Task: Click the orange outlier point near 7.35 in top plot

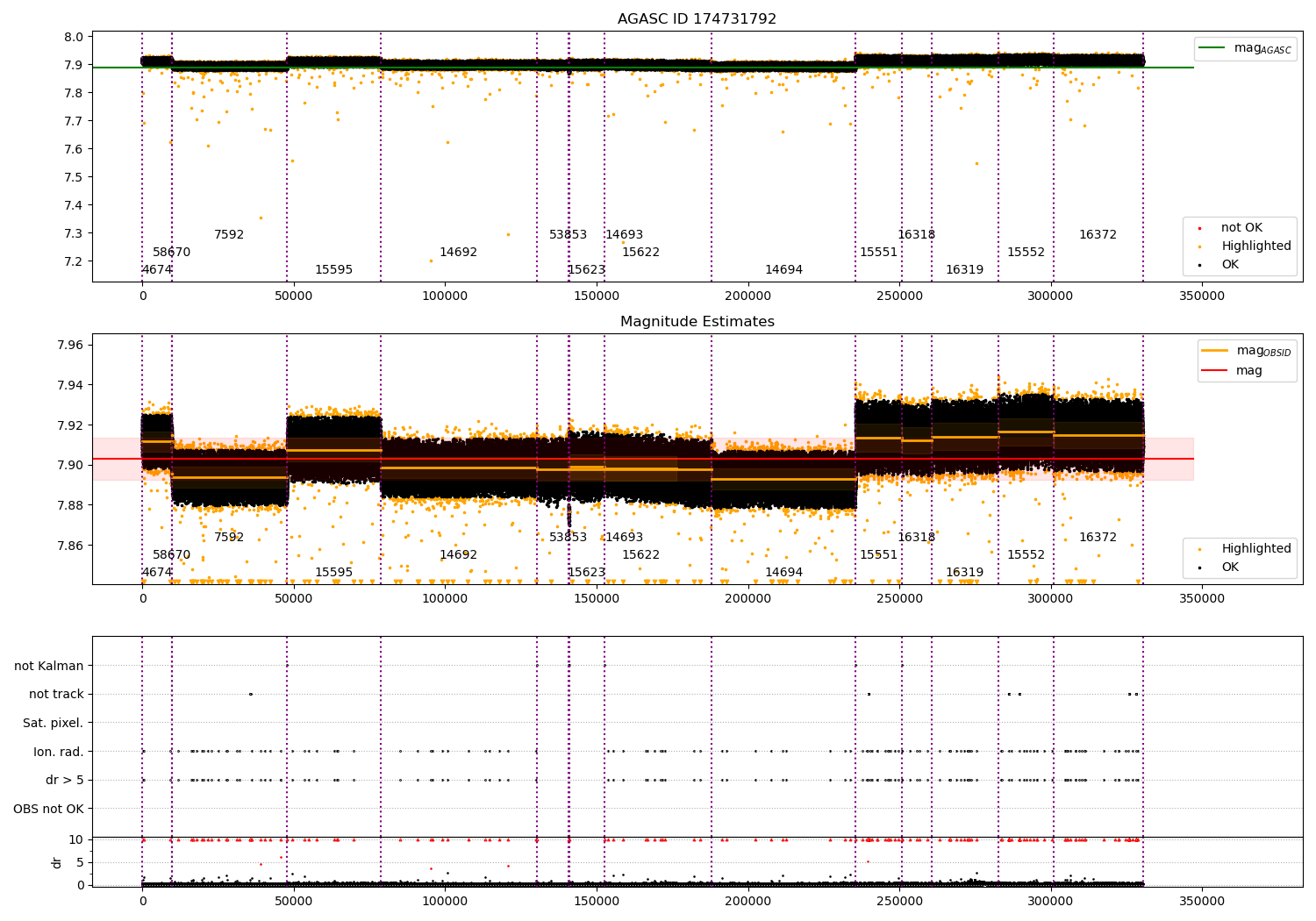Action: 260,218
